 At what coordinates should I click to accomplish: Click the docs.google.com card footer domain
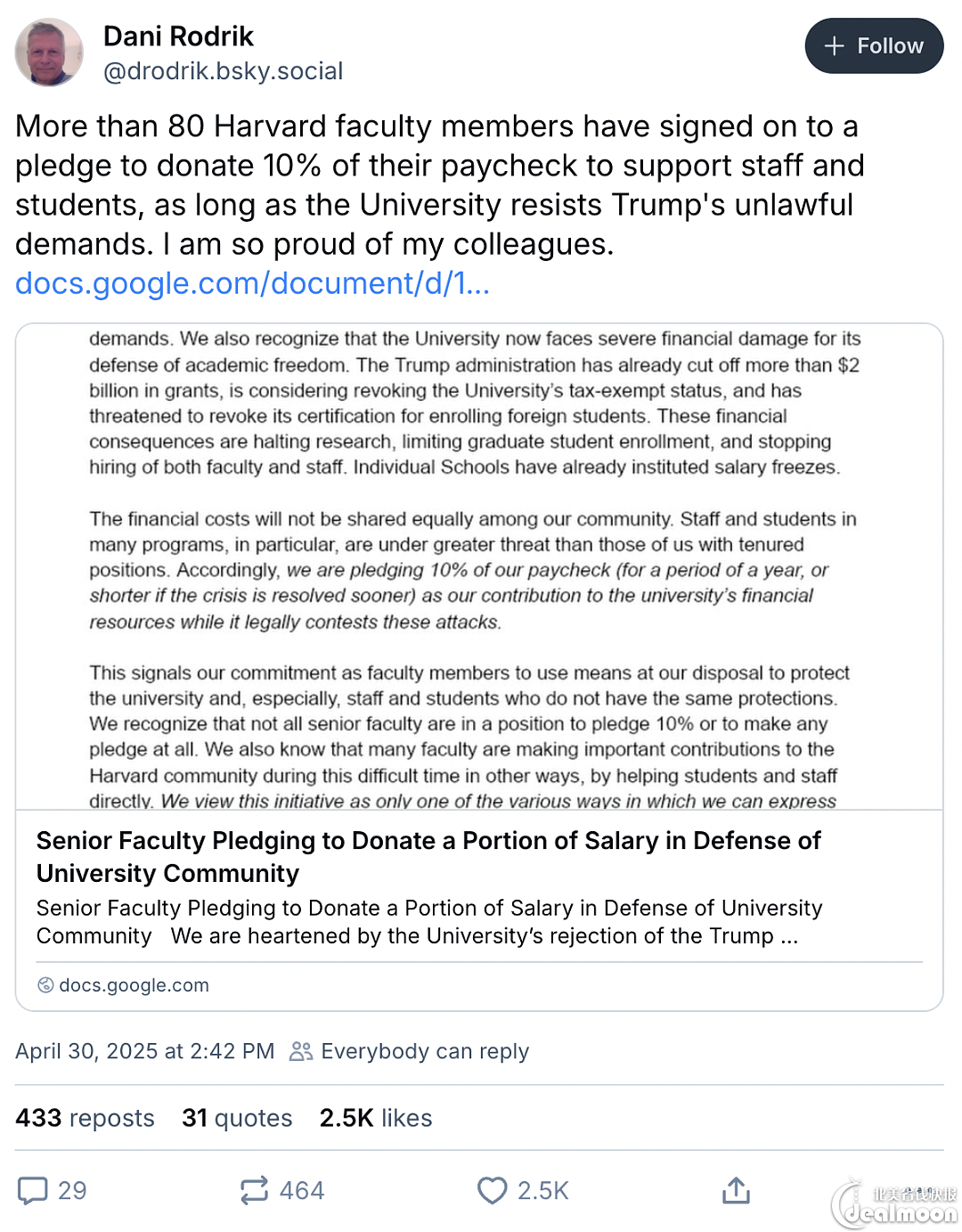click(134, 985)
